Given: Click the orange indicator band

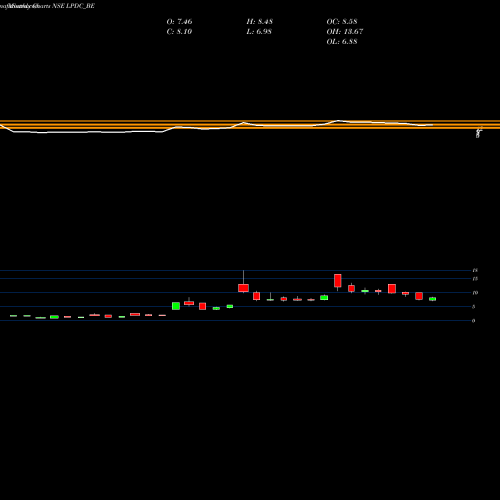Looking at the screenshot, I should click(250, 124).
